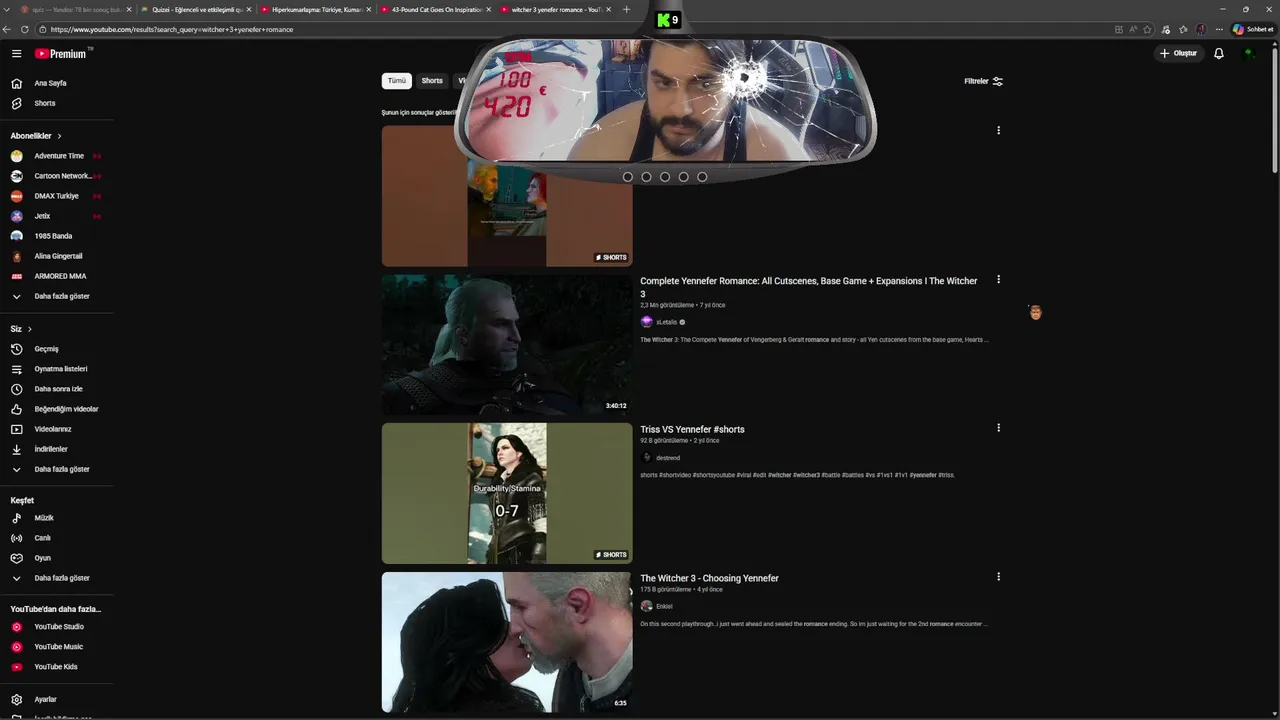The height and width of the screenshot is (720, 1280).
Task: Open Videolarınız in the sidebar
Action: [x=53, y=429]
